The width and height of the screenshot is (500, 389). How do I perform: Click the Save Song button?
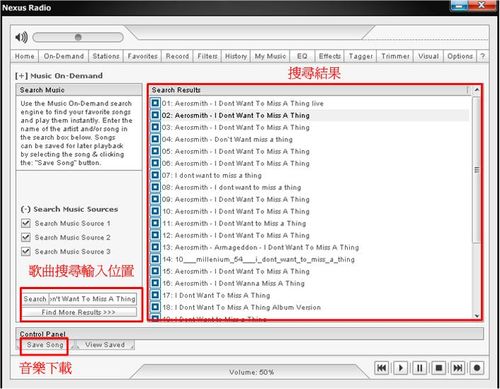pos(45,345)
